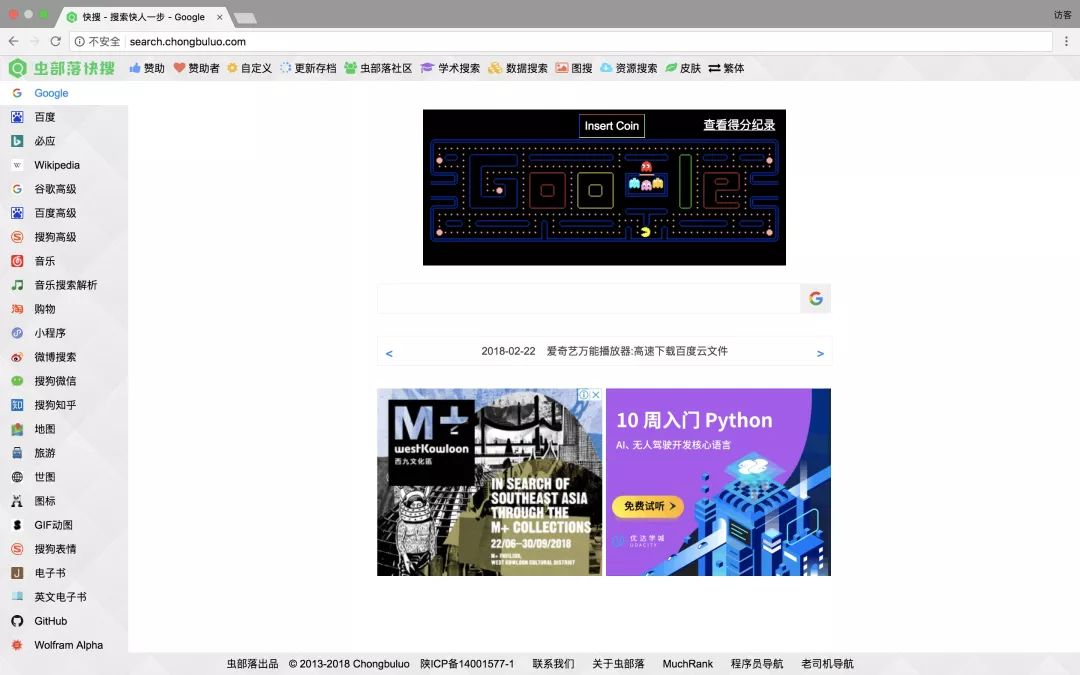Open the GIF动图 icon
Screen dimensions: 1080x675
17,525
